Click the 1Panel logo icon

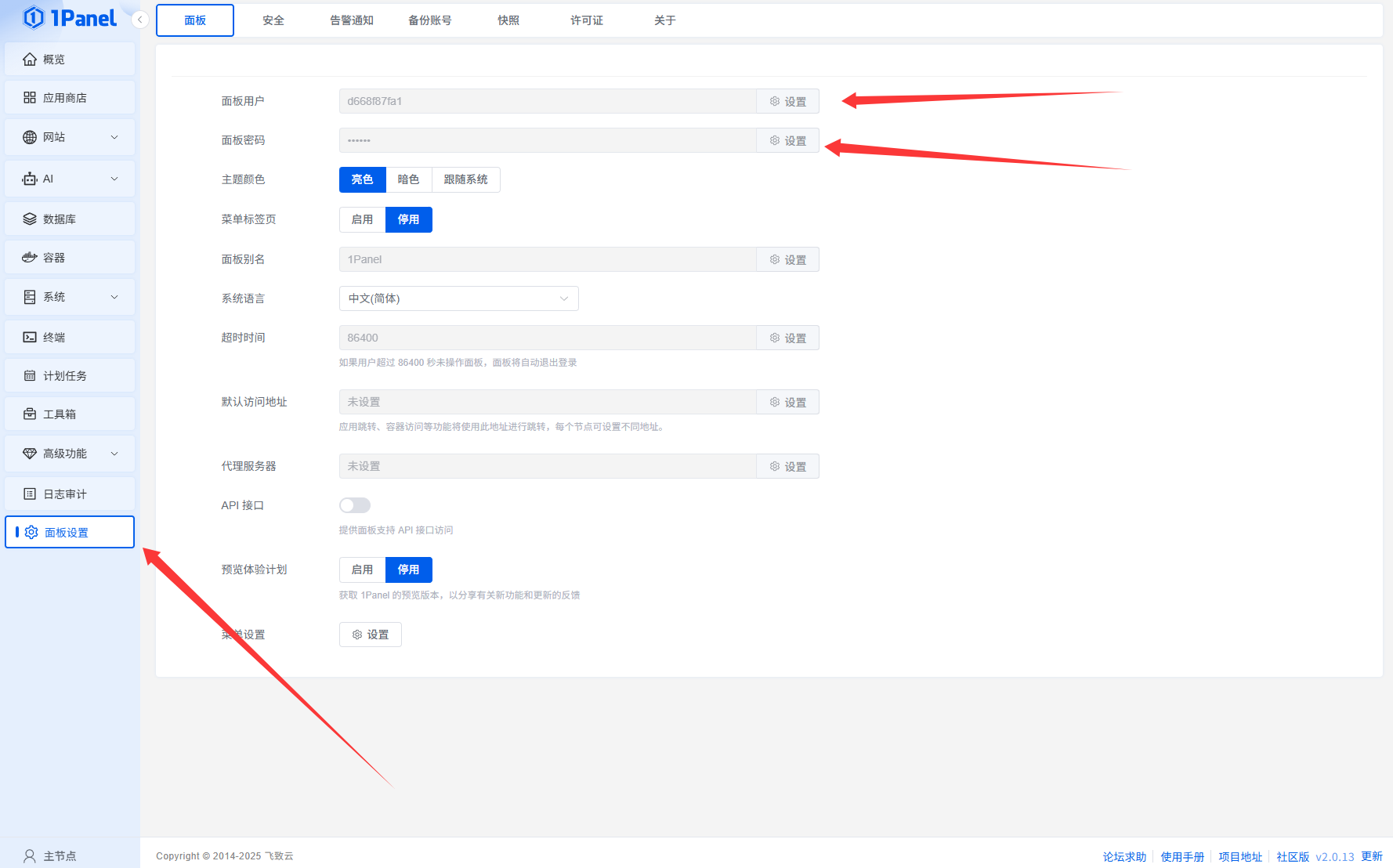(34, 17)
